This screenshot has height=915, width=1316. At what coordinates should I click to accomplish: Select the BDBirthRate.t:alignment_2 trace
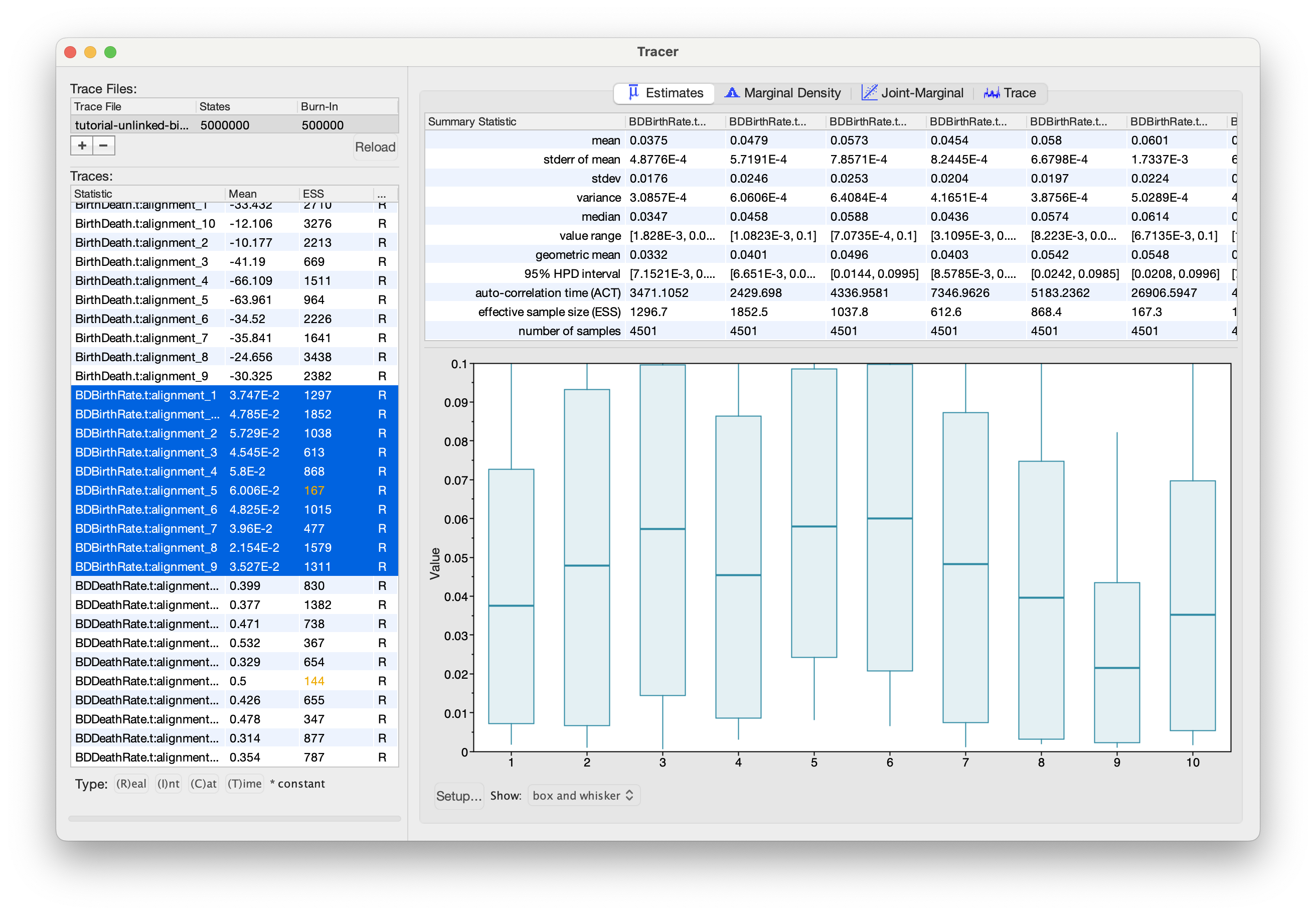pyautogui.click(x=234, y=433)
